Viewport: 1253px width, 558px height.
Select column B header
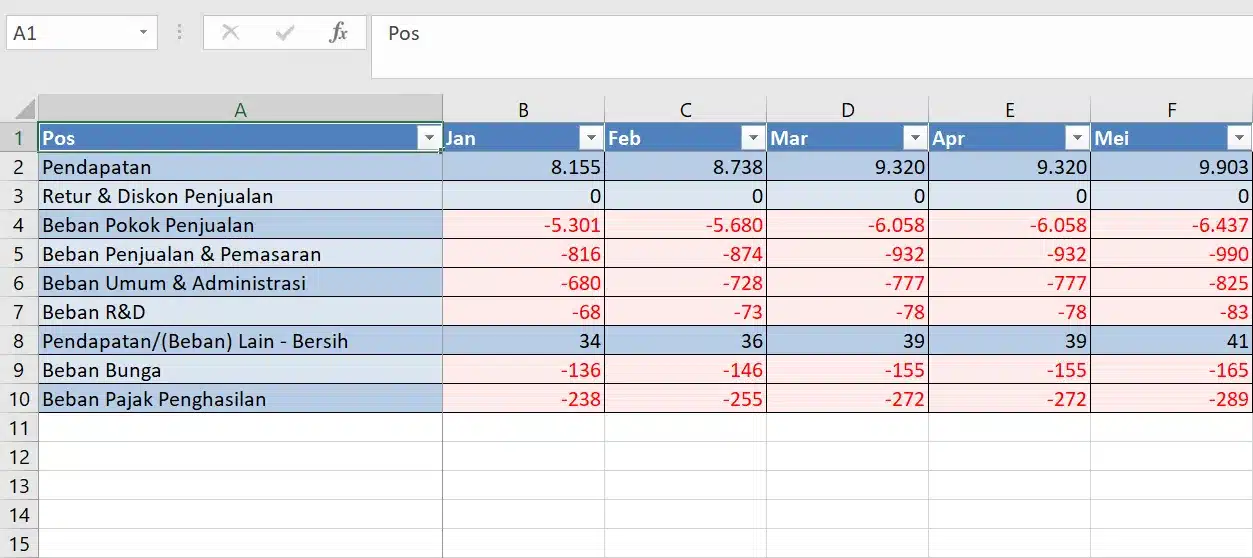tap(523, 110)
